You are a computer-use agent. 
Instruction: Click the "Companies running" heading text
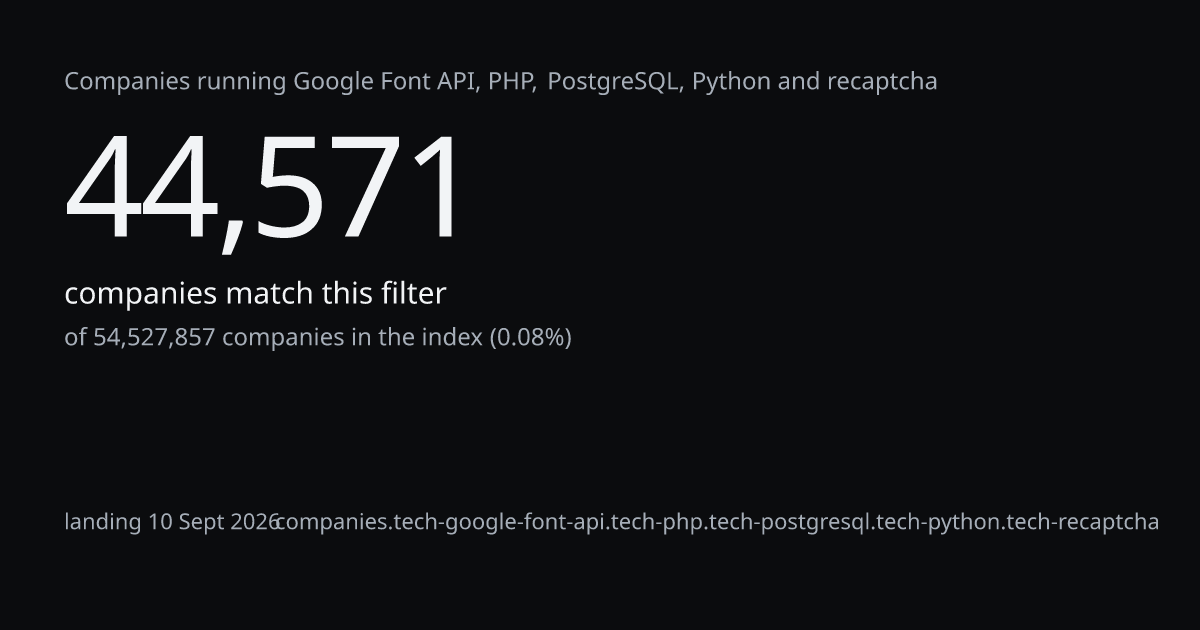(x=175, y=81)
